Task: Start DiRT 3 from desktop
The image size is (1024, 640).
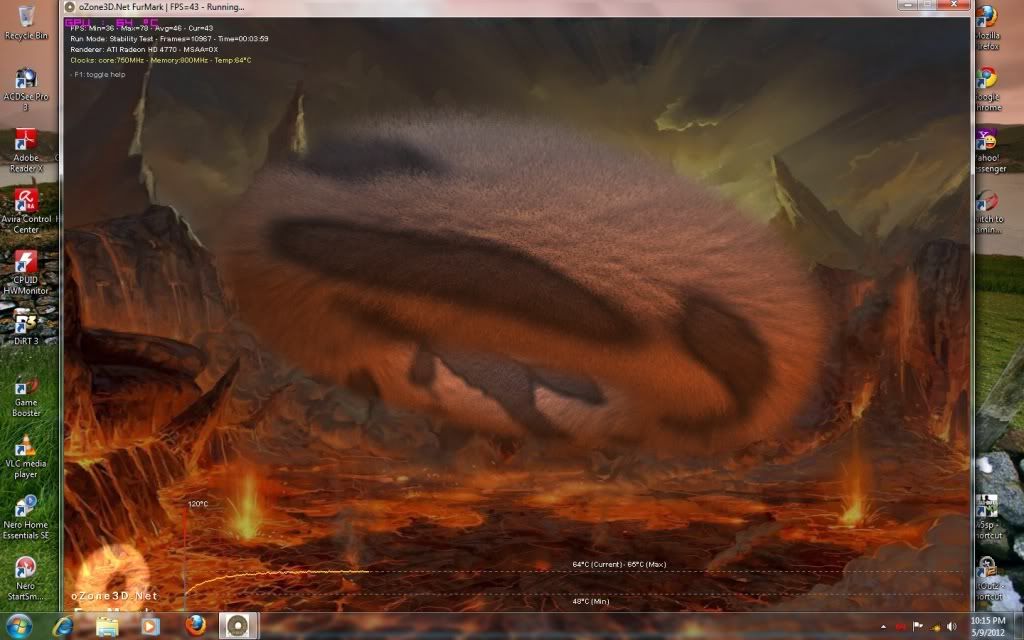Action: coord(26,328)
